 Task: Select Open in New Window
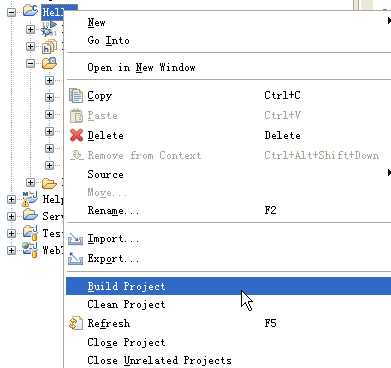point(228,67)
